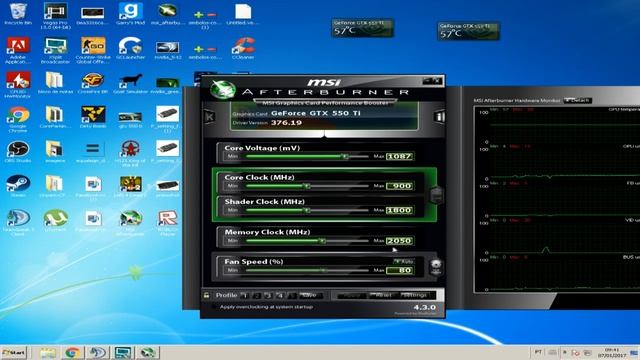Click the Afterburner information 'i' button

point(439,117)
